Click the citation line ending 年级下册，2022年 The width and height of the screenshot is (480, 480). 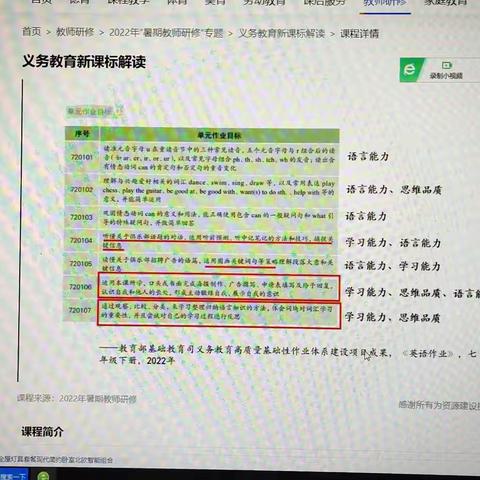[x=288, y=355]
